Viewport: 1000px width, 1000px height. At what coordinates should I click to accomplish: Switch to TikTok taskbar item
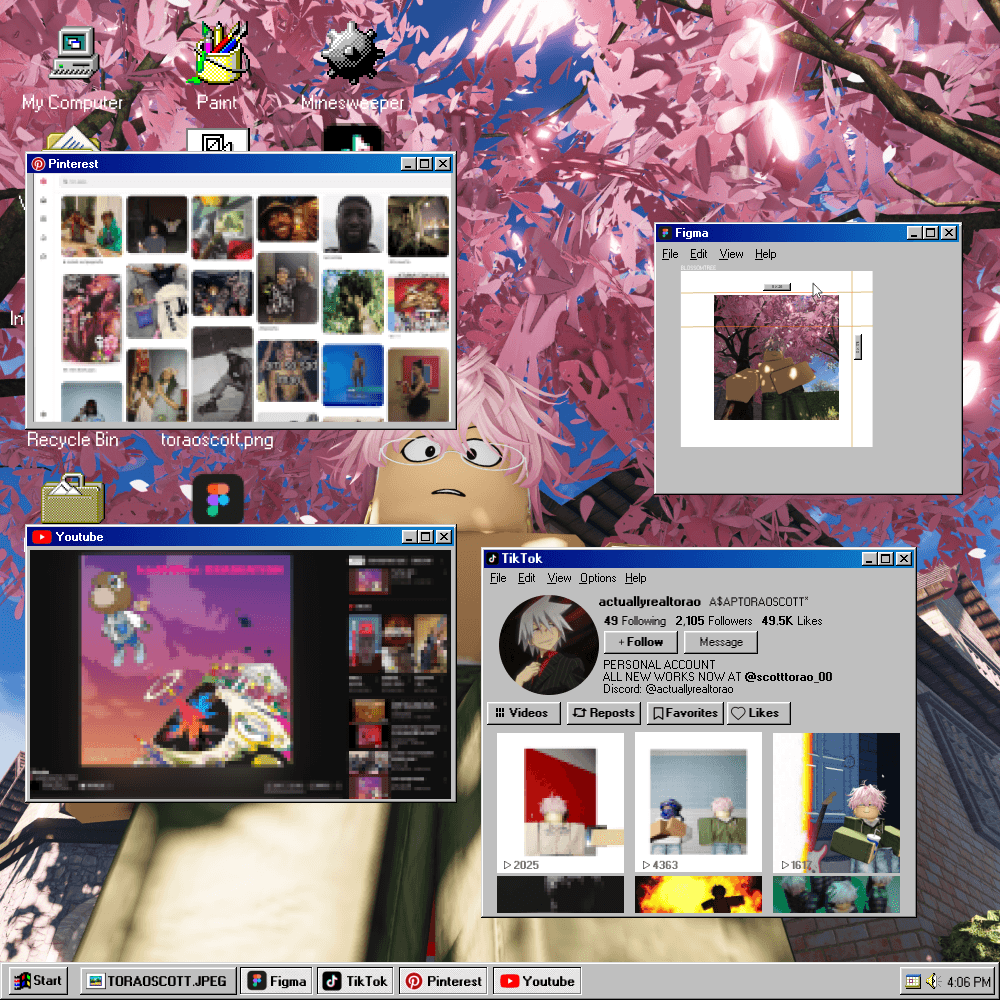point(356,981)
